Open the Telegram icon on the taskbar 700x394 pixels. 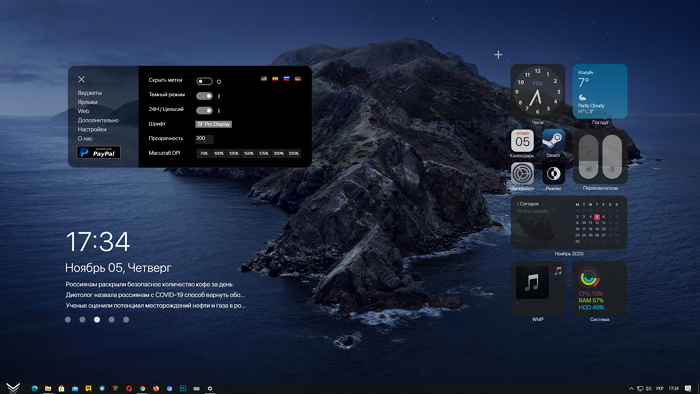click(102, 389)
